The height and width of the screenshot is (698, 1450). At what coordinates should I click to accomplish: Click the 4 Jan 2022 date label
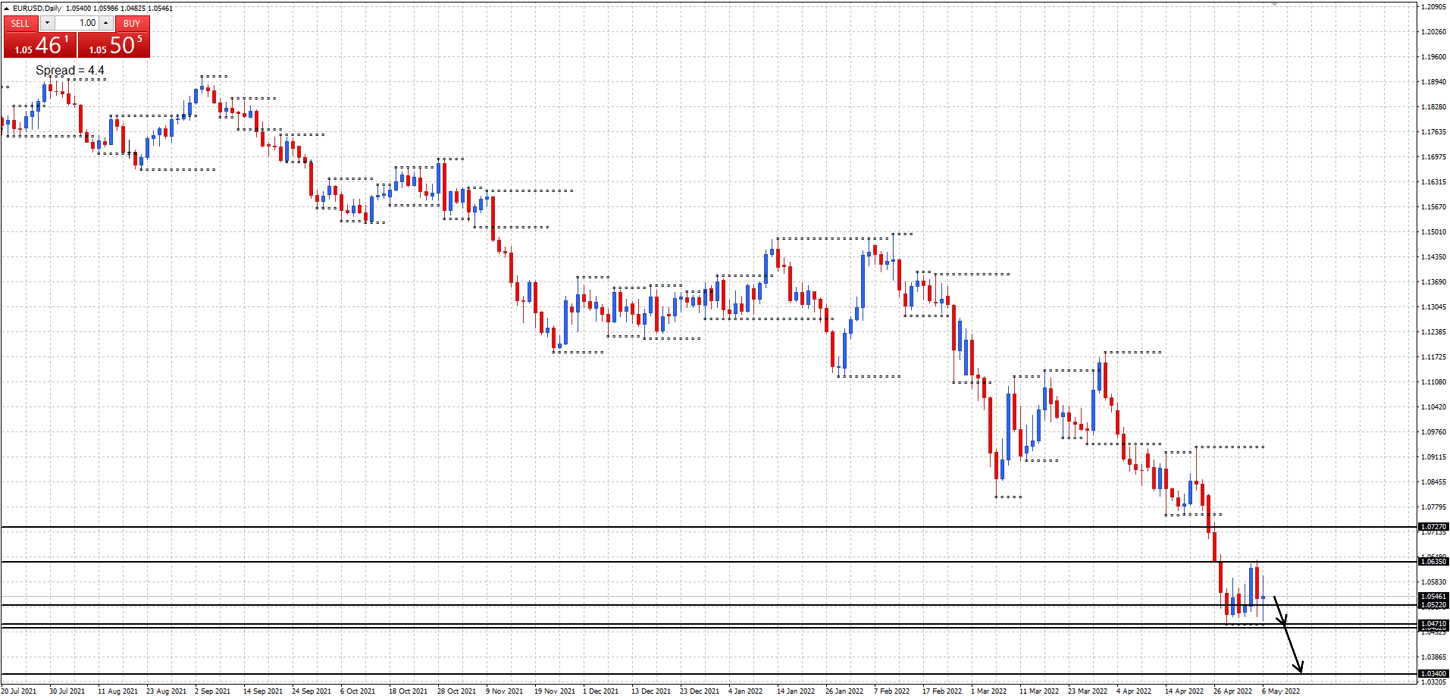[746, 690]
